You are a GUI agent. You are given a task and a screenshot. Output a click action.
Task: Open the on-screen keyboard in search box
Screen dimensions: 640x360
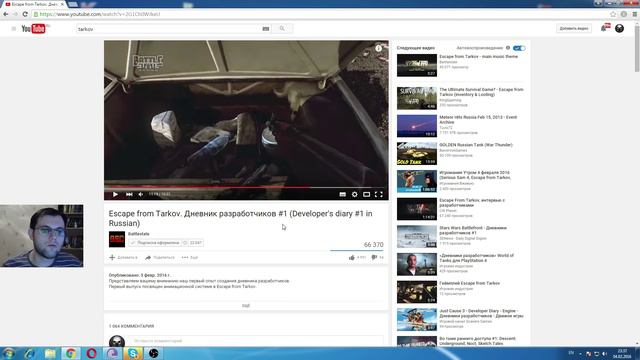(266, 29)
